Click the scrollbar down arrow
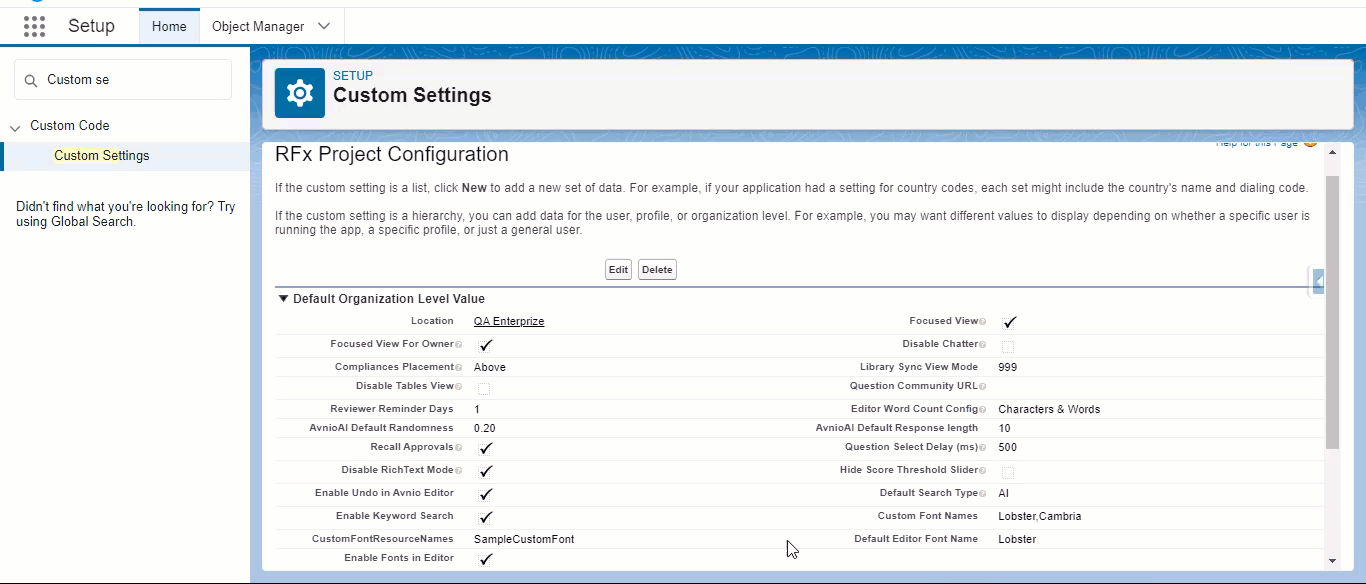1366x584 pixels. tap(1332, 562)
